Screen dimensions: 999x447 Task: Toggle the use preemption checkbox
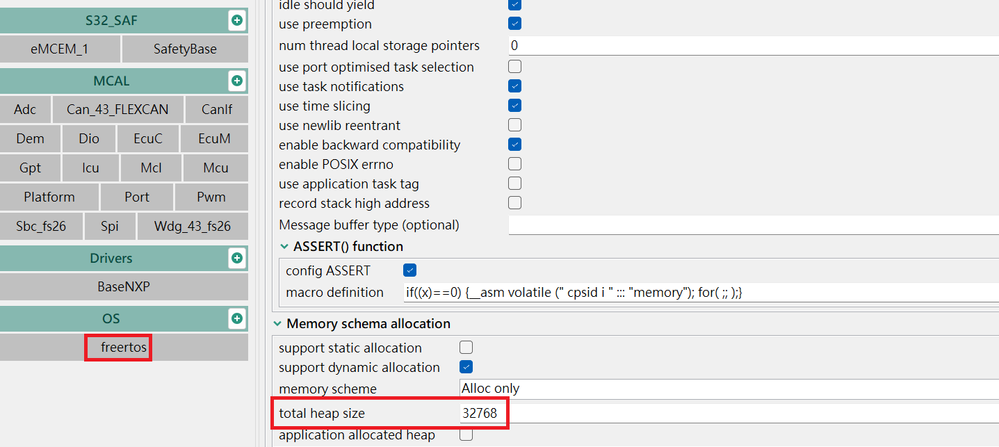(514, 23)
